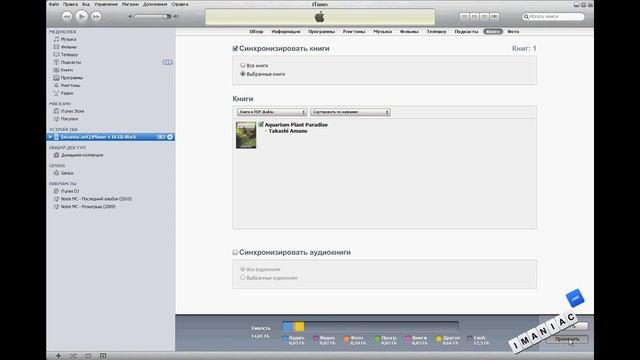Open the Фильмы library in the sidebar
Screen dimensions: 640x360
[x=69, y=47]
